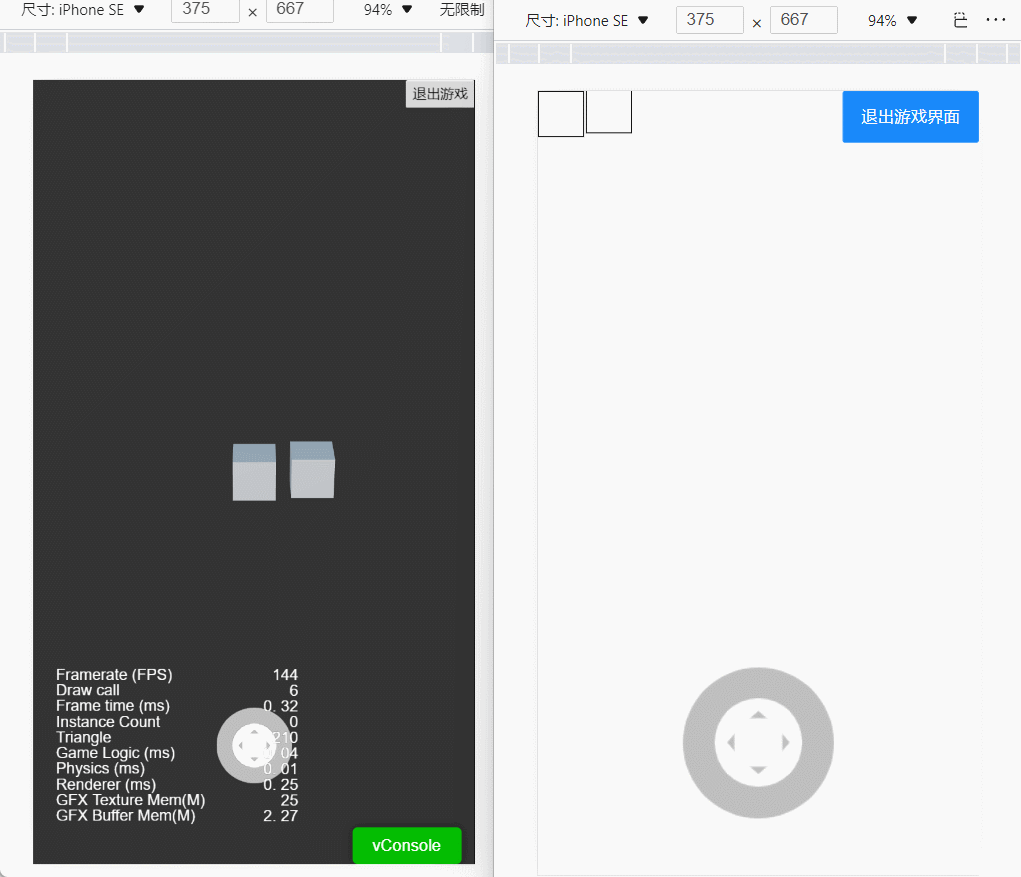
Task: Click Draw call stat label
Action: point(88,690)
